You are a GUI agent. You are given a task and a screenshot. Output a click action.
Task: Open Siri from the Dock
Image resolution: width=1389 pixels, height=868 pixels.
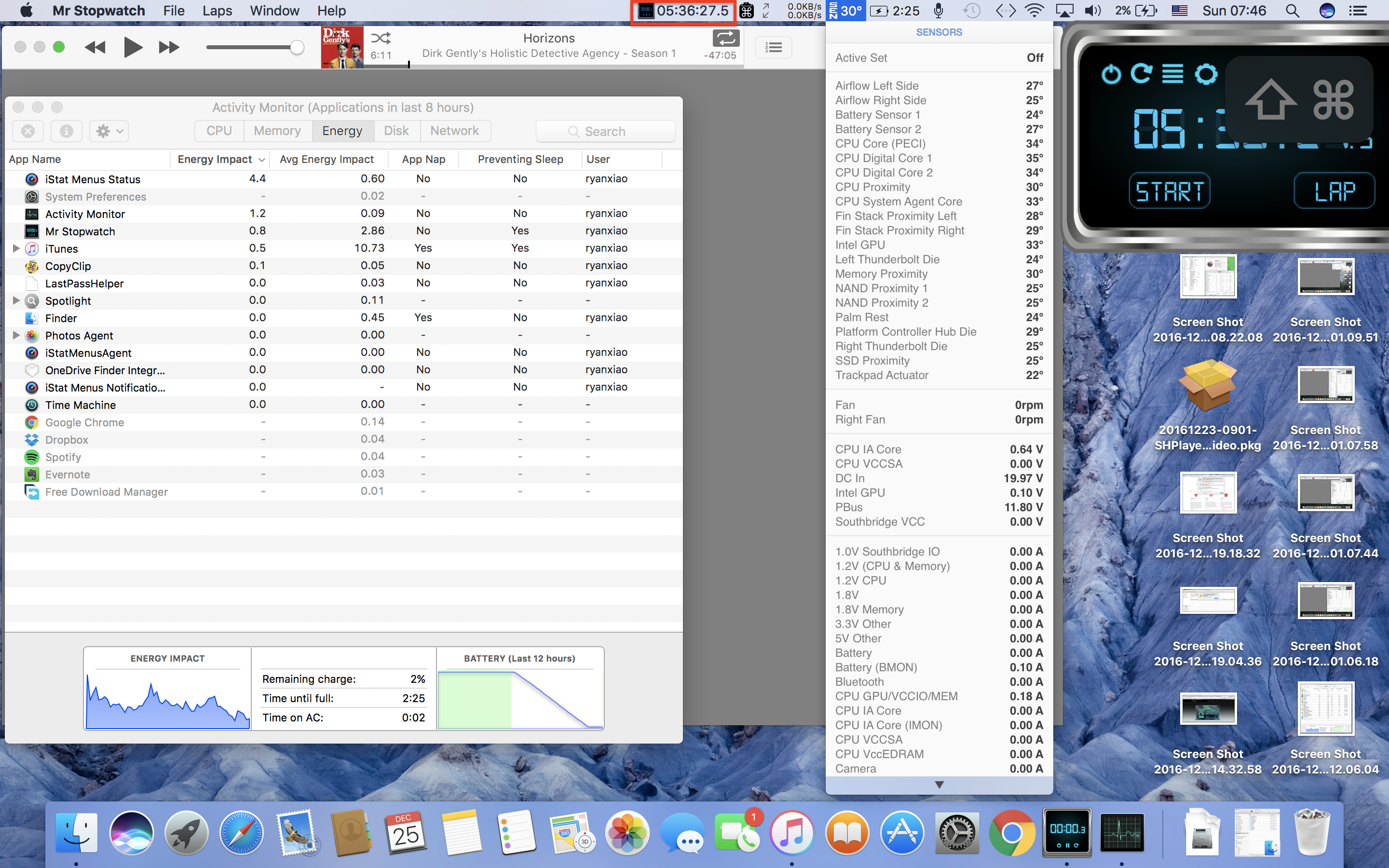point(132,832)
